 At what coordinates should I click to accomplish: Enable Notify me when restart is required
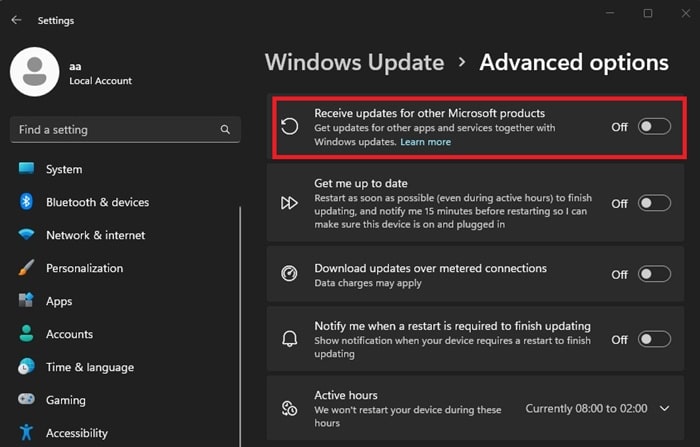coord(654,339)
